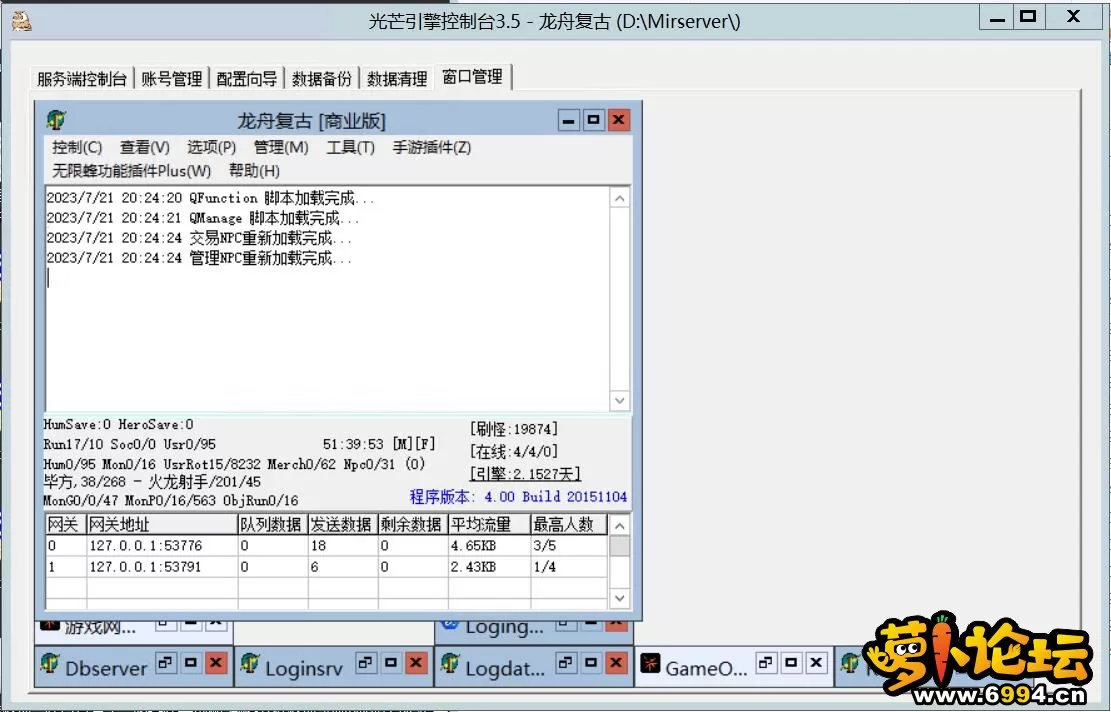
Task: Maximize the Logdat... minimized window
Action: (x=591, y=663)
